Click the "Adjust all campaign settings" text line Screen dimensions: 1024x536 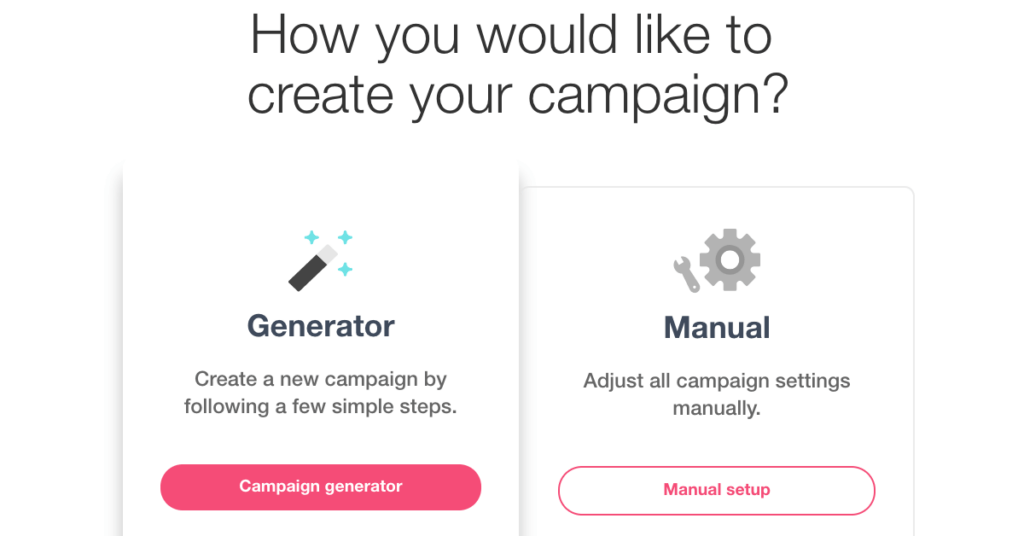point(717,382)
